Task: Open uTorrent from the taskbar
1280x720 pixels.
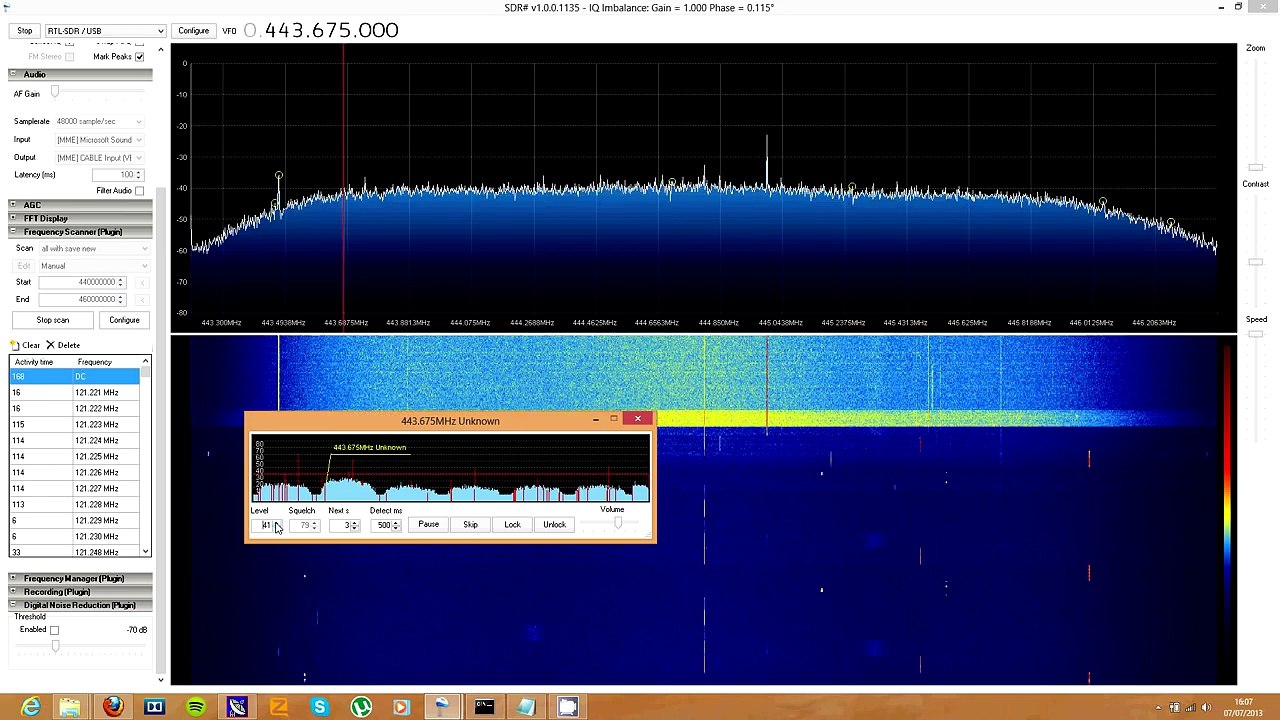Action: pos(361,707)
